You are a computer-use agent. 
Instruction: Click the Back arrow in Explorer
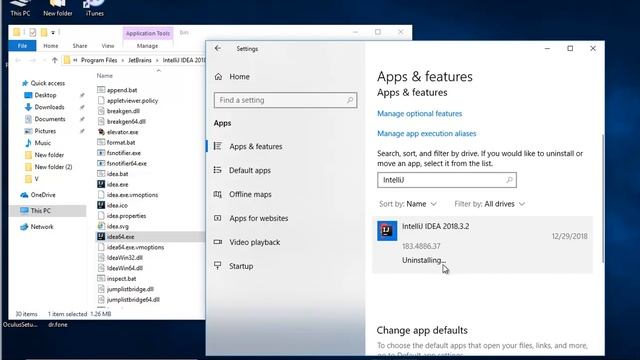coord(18,60)
